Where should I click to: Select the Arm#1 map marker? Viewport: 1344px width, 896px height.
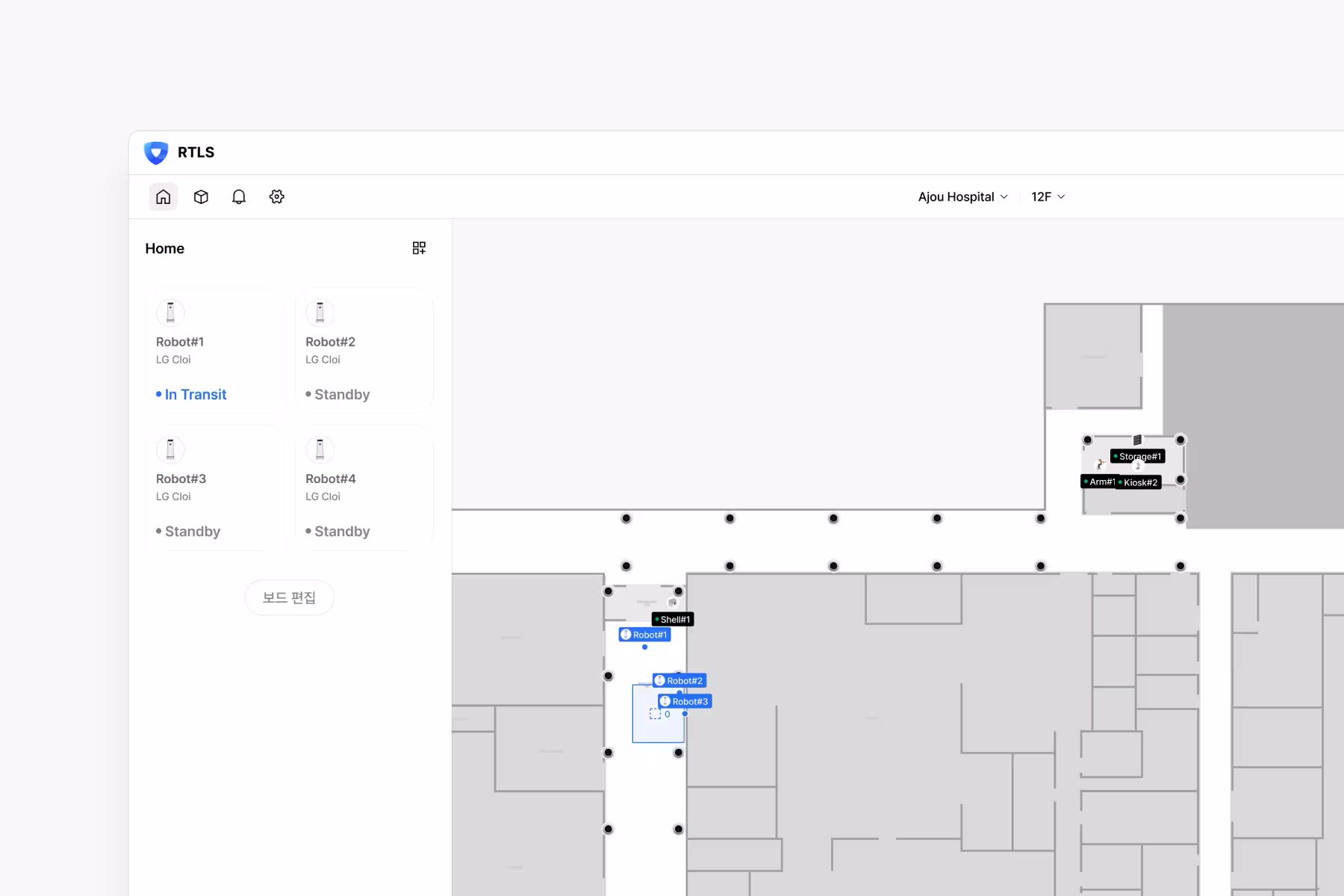(x=1099, y=482)
